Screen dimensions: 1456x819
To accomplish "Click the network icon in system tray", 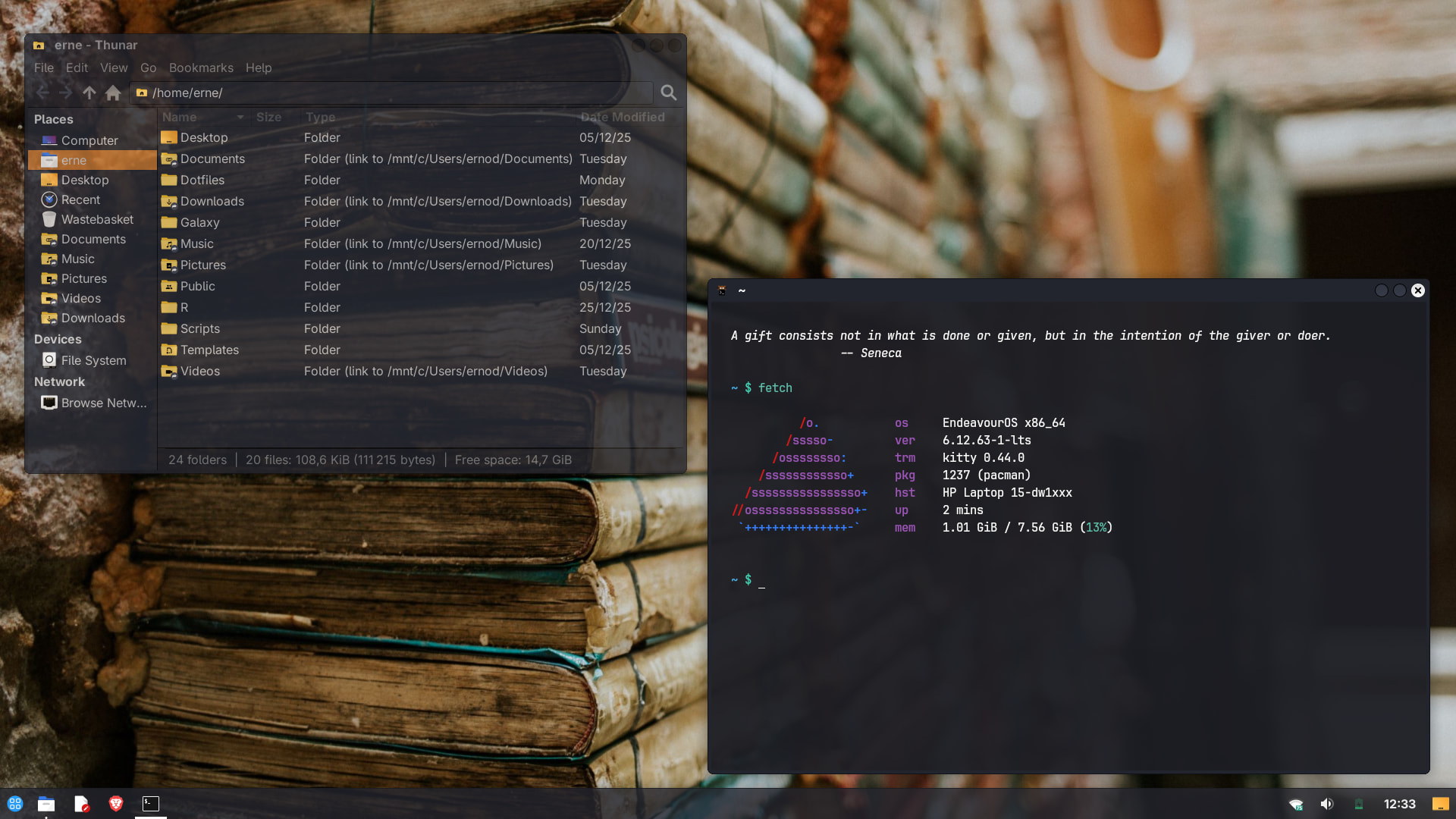I will click(x=1296, y=804).
